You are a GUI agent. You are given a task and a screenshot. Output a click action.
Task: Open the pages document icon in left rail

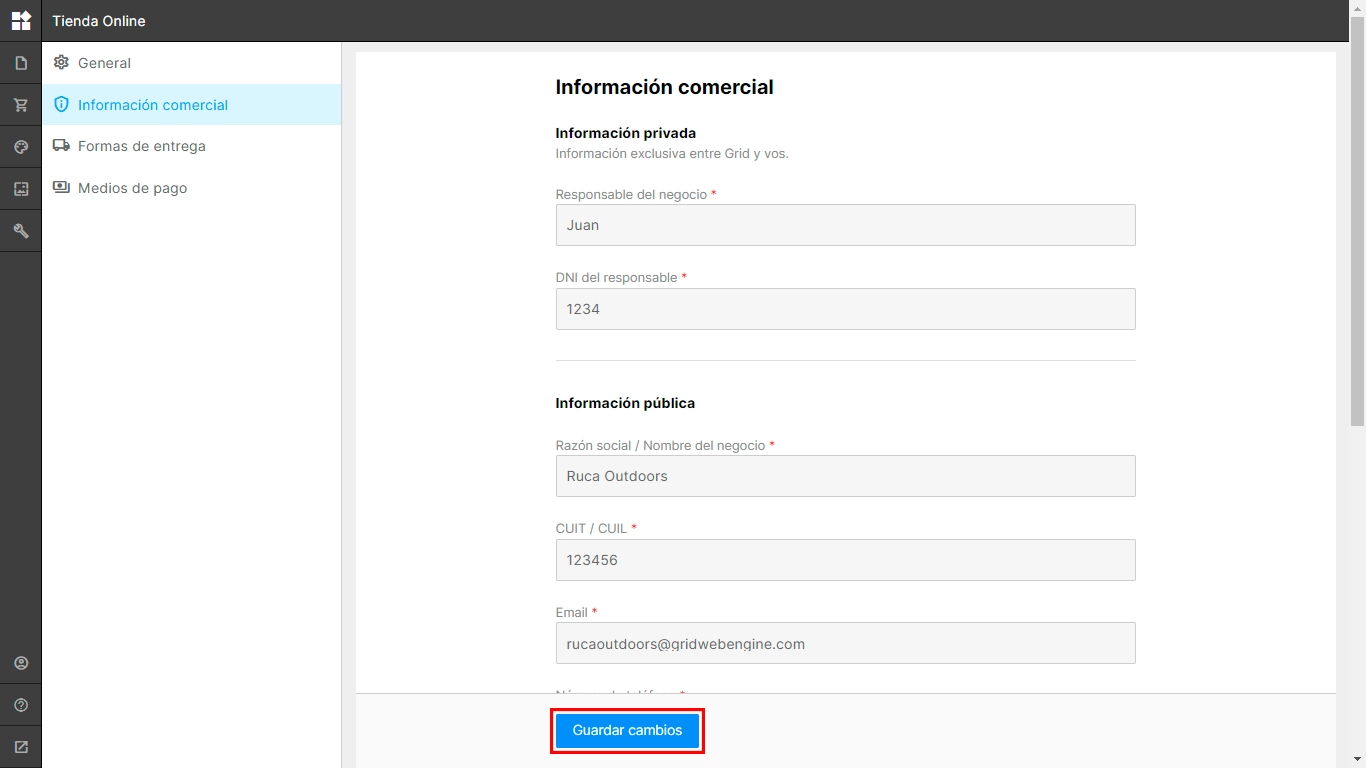point(21,63)
